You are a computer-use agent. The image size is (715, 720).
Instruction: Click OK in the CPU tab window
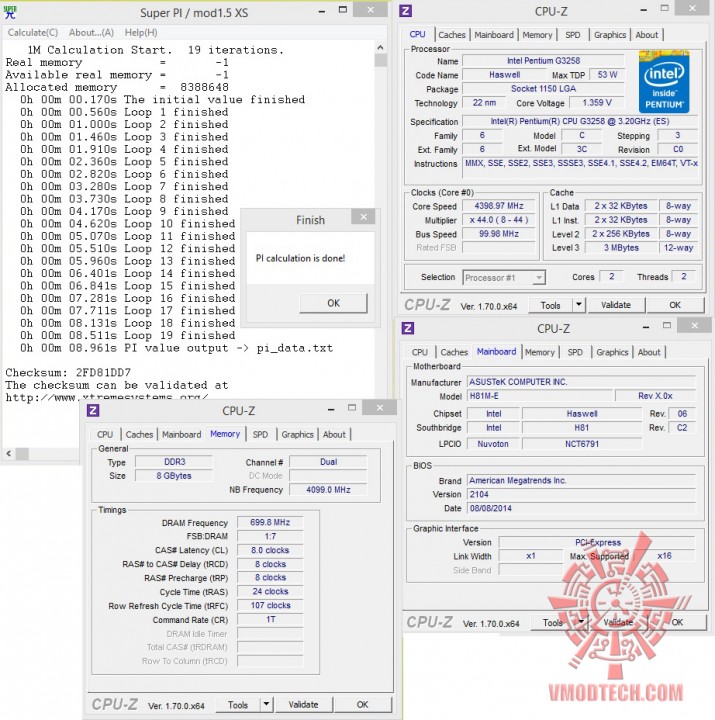pos(675,305)
